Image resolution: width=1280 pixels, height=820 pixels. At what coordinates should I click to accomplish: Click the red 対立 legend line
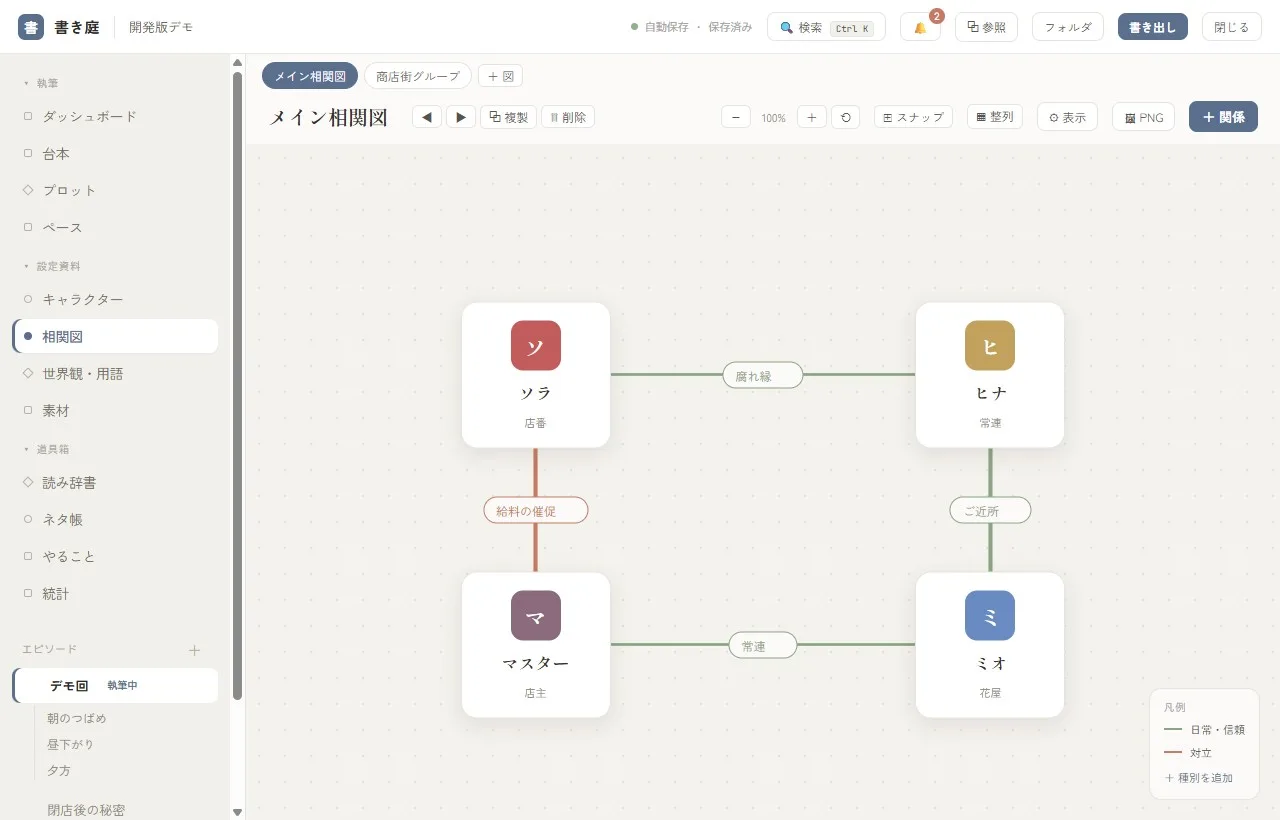pyautogui.click(x=1174, y=753)
